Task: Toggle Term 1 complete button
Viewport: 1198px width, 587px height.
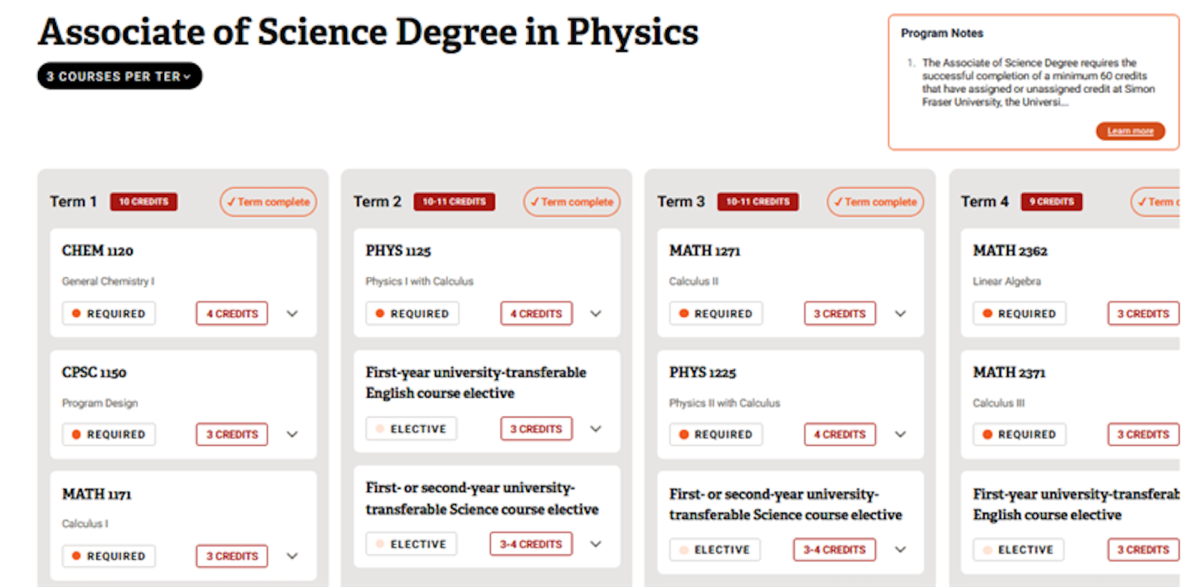Action: [x=268, y=202]
